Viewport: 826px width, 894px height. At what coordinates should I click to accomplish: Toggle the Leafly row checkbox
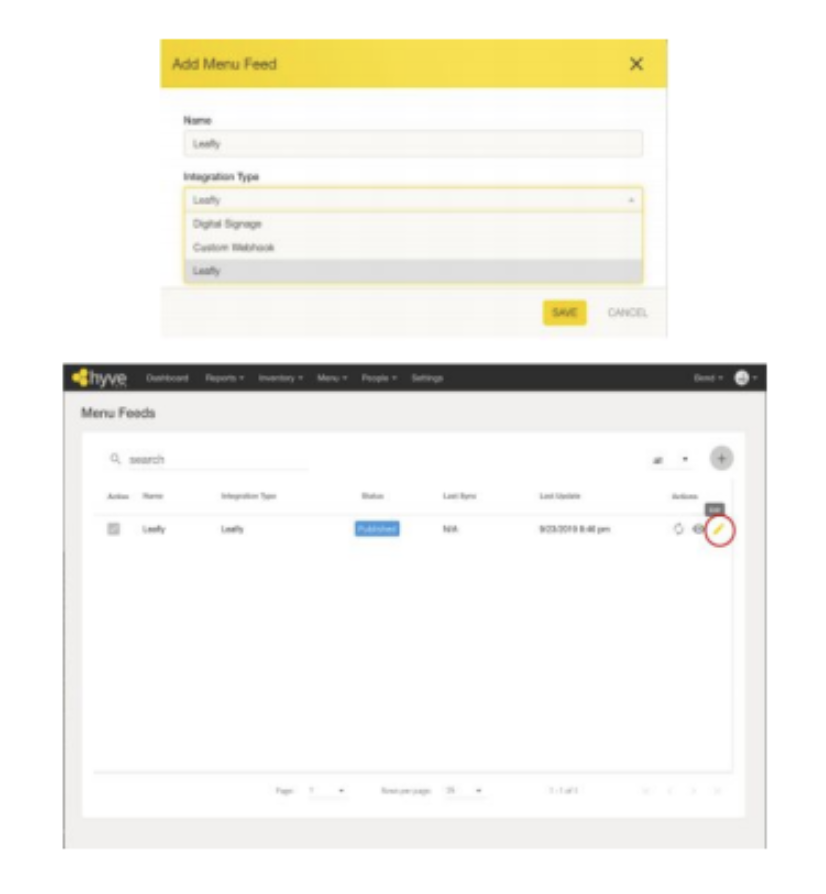(x=114, y=529)
